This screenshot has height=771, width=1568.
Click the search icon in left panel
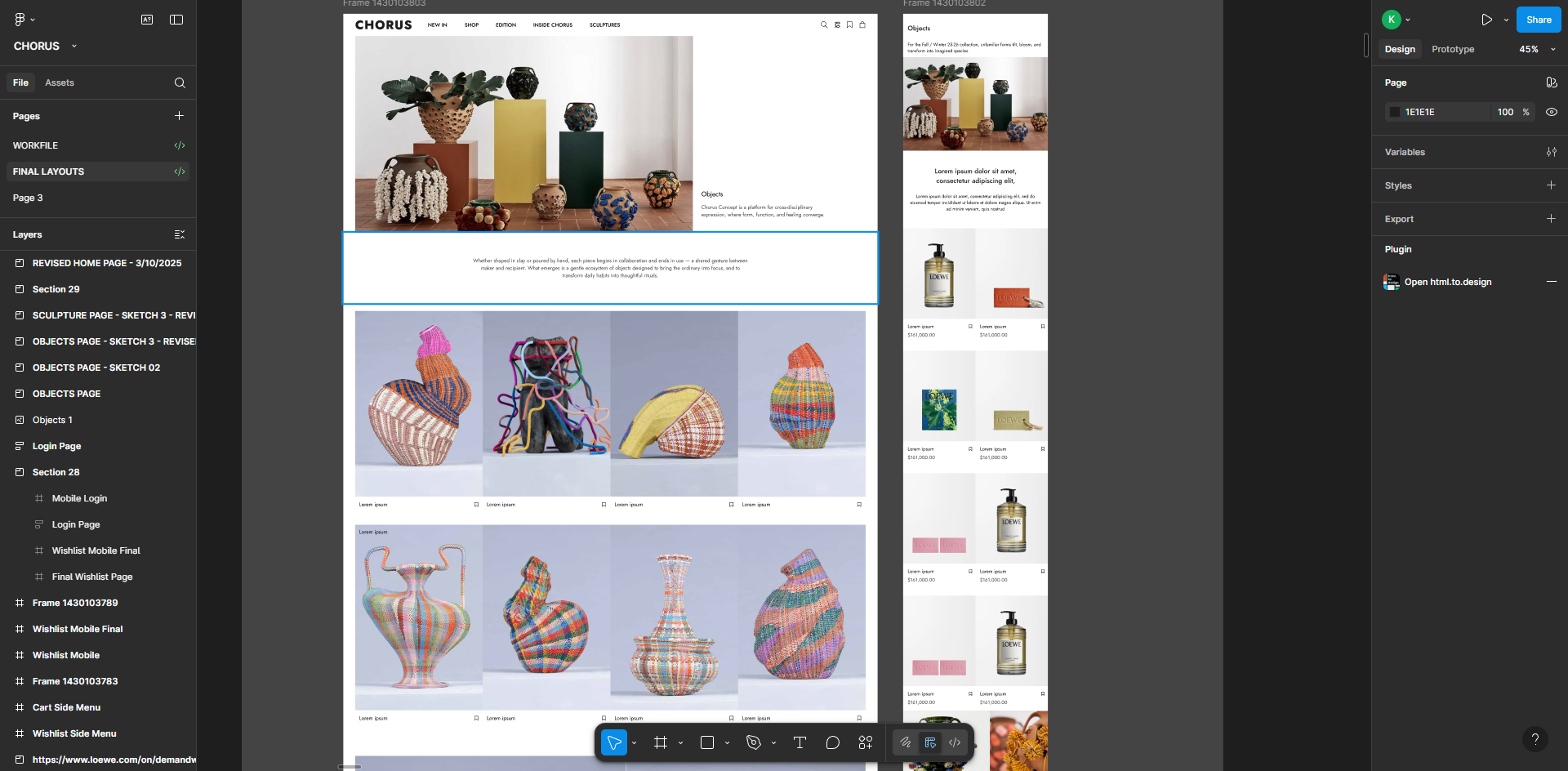click(x=180, y=82)
